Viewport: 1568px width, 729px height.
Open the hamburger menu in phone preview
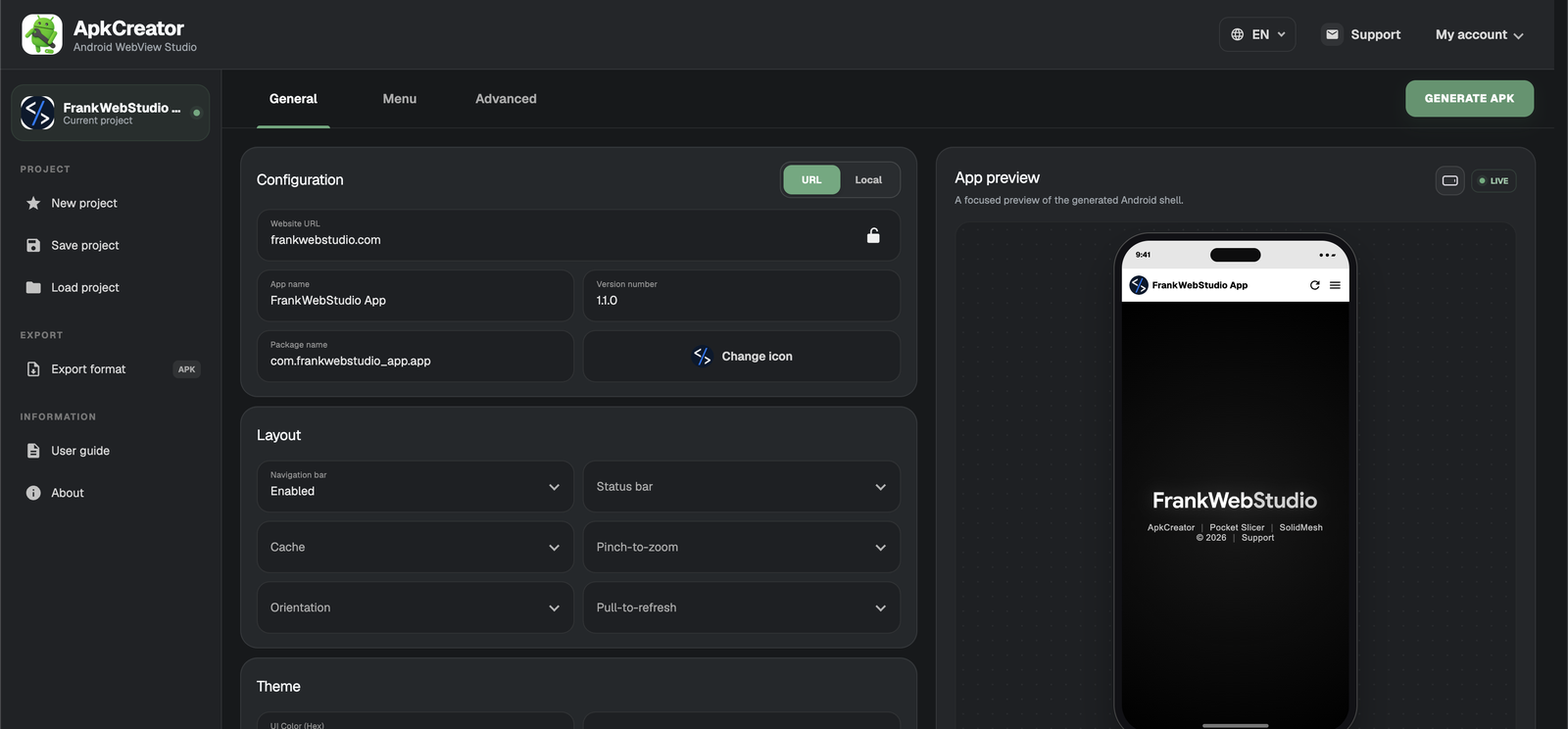[1335, 285]
